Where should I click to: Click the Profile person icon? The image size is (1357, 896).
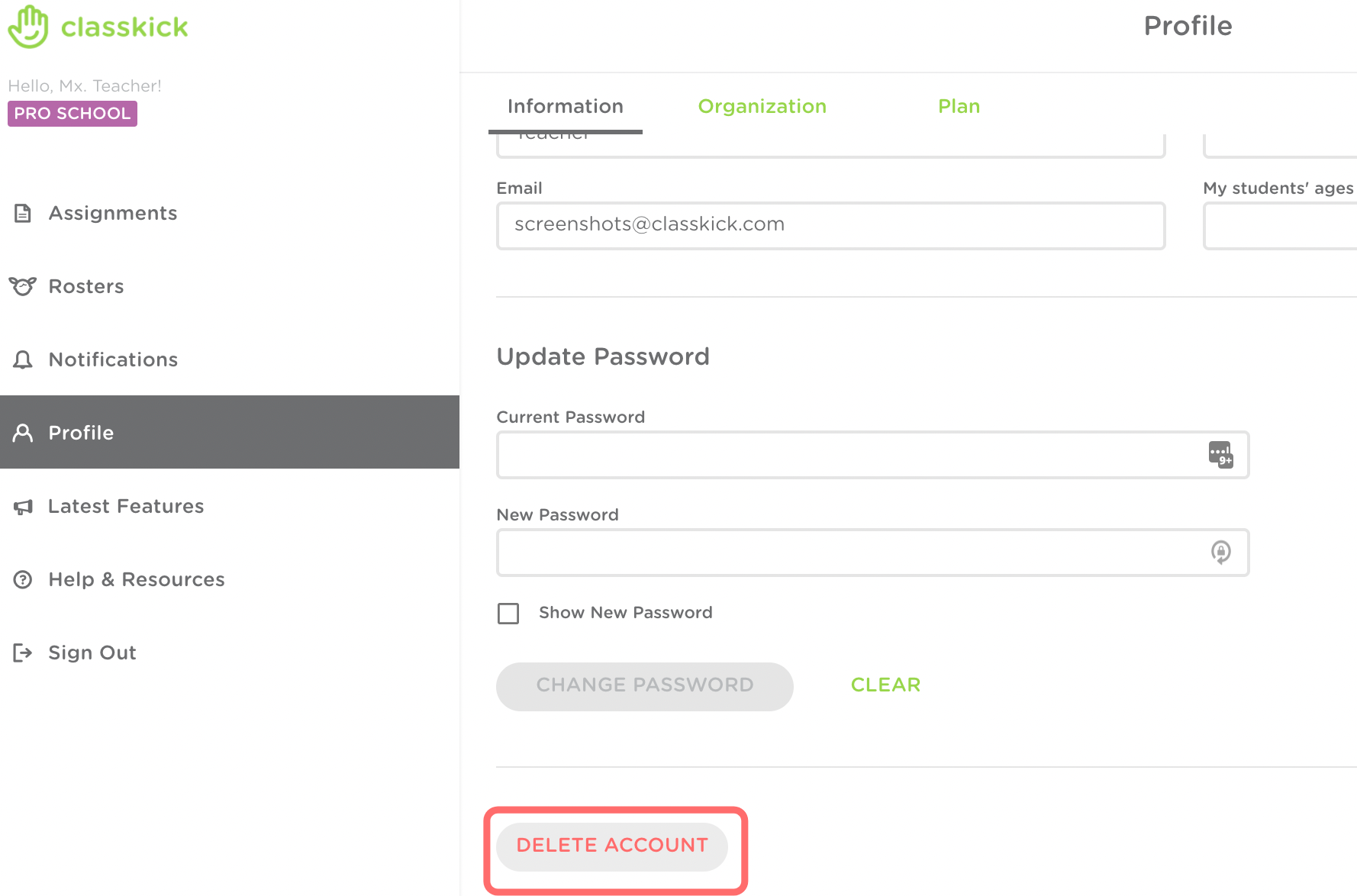click(x=23, y=433)
